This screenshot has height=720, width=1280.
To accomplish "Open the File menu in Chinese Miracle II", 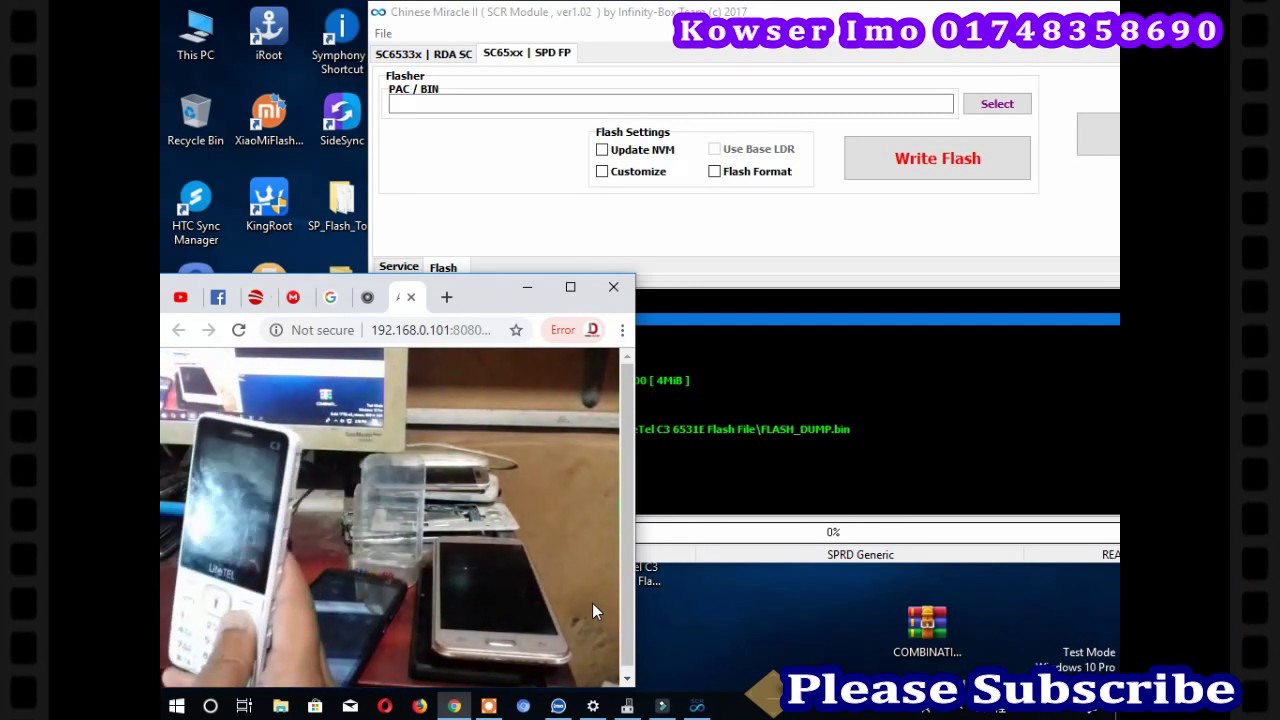I will tap(383, 34).
